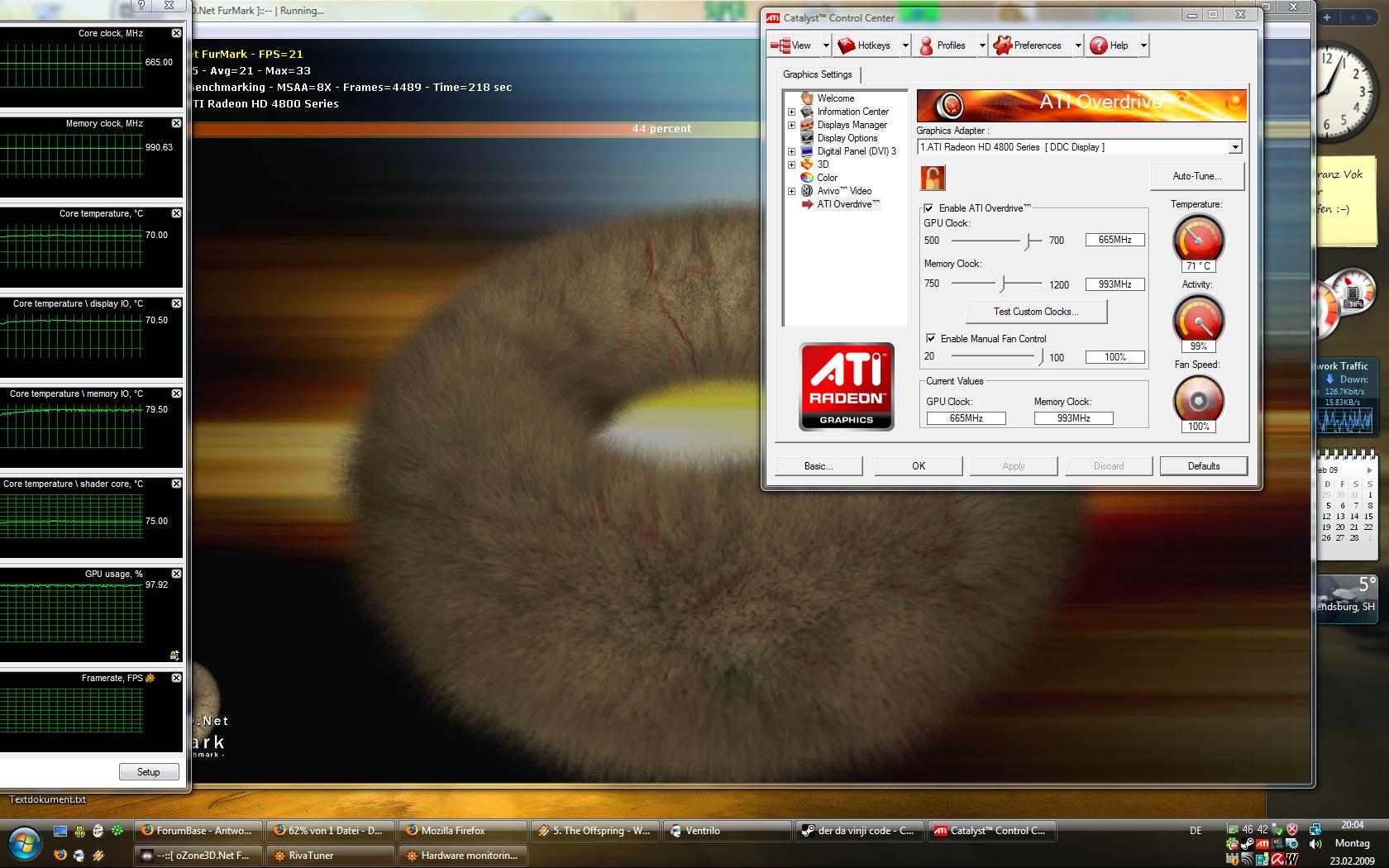The height and width of the screenshot is (868, 1389).
Task: Click the Hotkeys red key icon
Action: (846, 45)
